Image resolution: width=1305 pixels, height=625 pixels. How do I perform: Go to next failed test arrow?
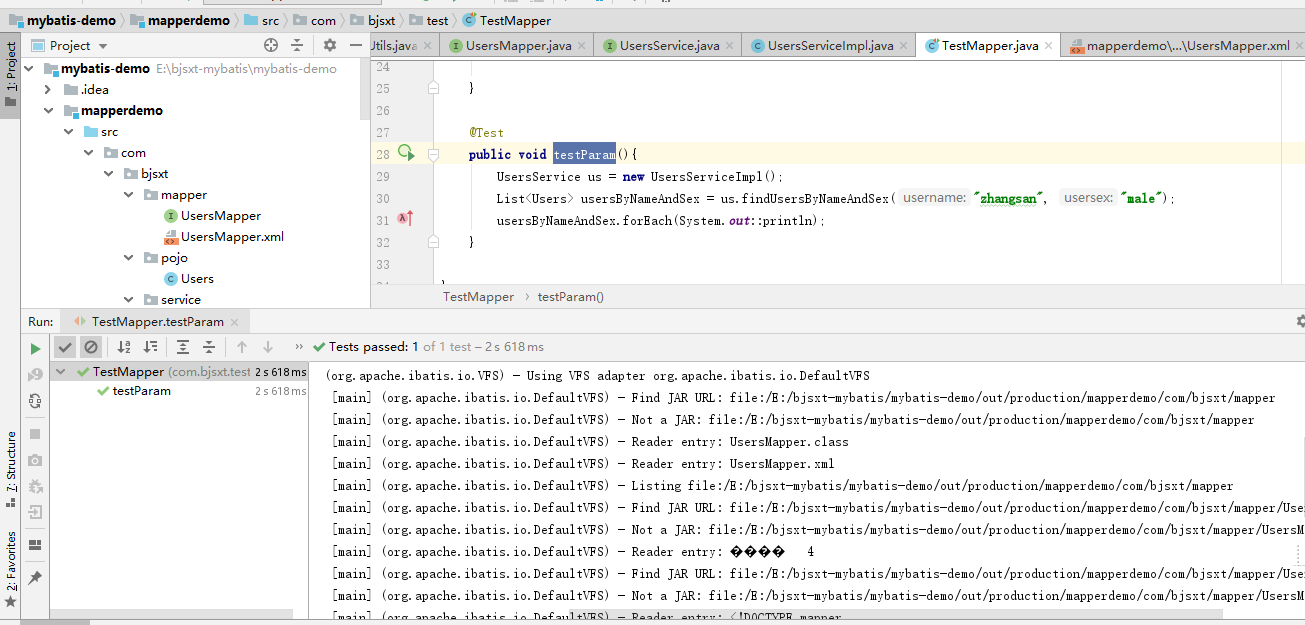(268, 347)
